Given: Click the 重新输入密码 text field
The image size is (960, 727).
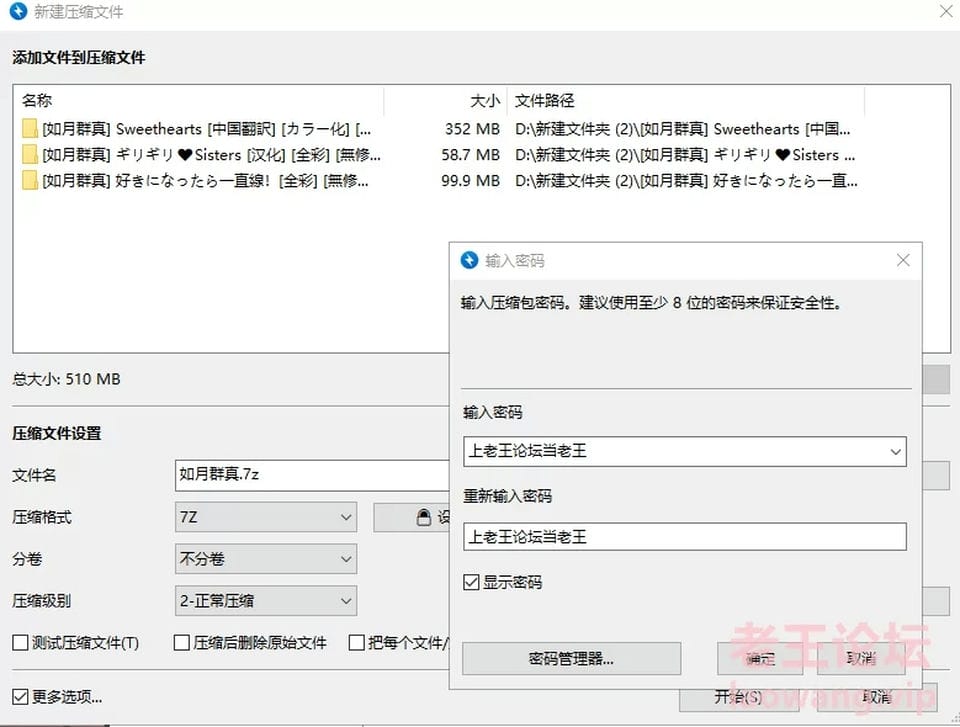Looking at the screenshot, I should click(x=684, y=537).
